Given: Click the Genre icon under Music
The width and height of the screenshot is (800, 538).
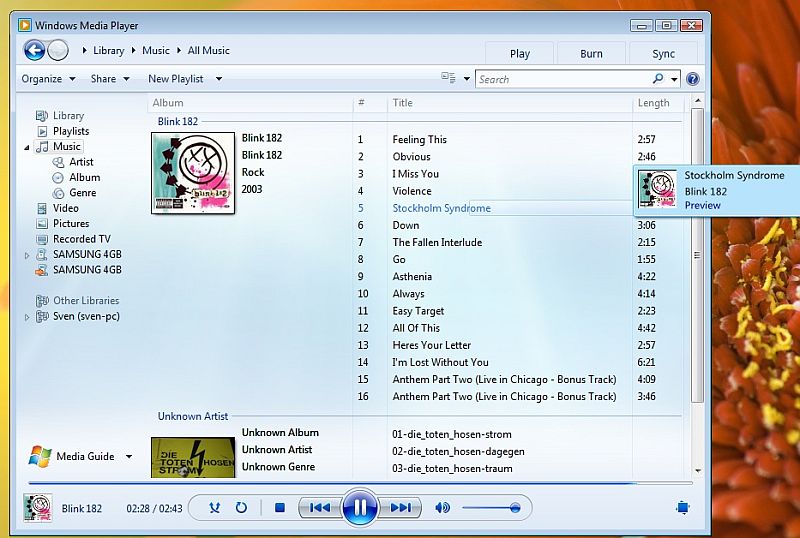Looking at the screenshot, I should (x=59, y=193).
